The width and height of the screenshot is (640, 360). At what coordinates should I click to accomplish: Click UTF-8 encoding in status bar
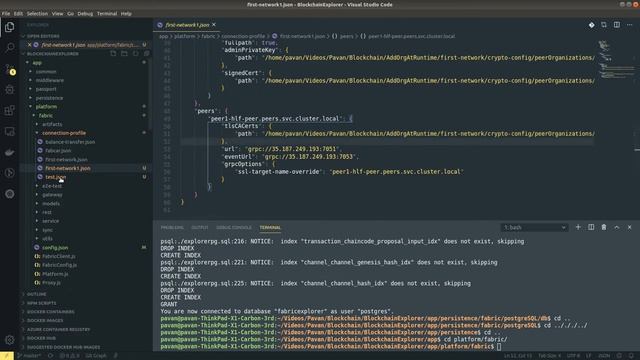(x=573, y=356)
